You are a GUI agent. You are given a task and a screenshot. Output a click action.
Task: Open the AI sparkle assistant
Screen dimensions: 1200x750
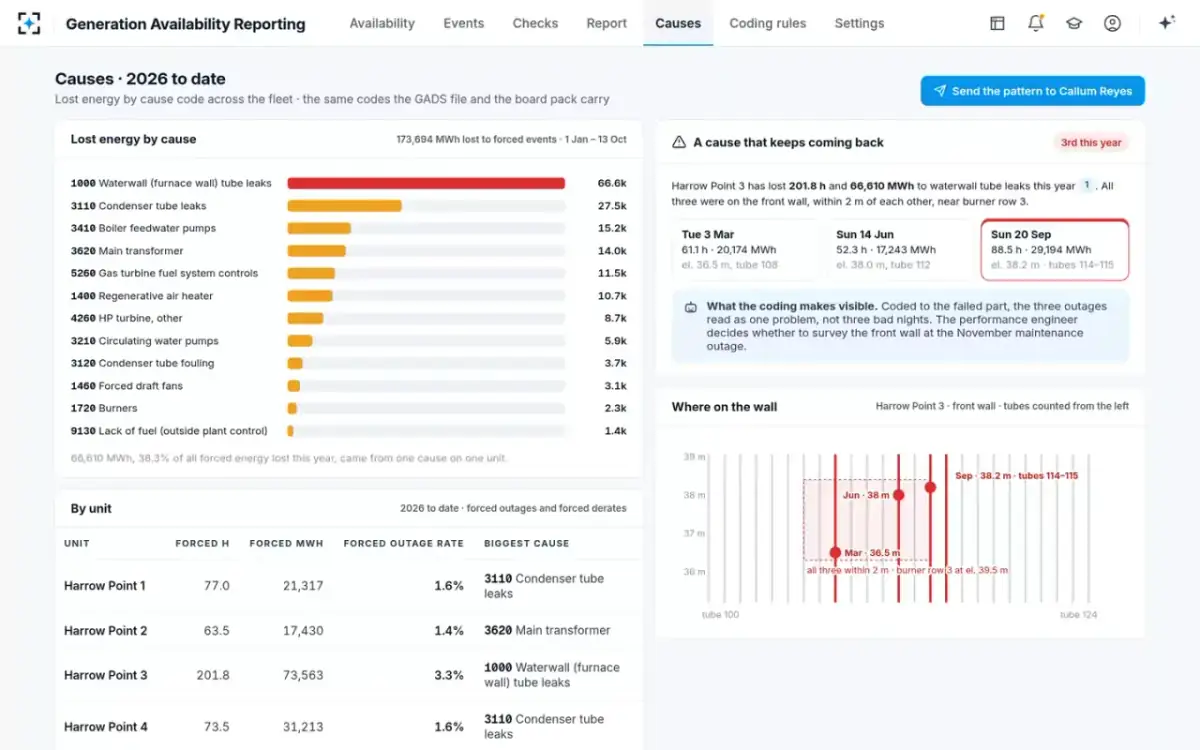(1166, 23)
